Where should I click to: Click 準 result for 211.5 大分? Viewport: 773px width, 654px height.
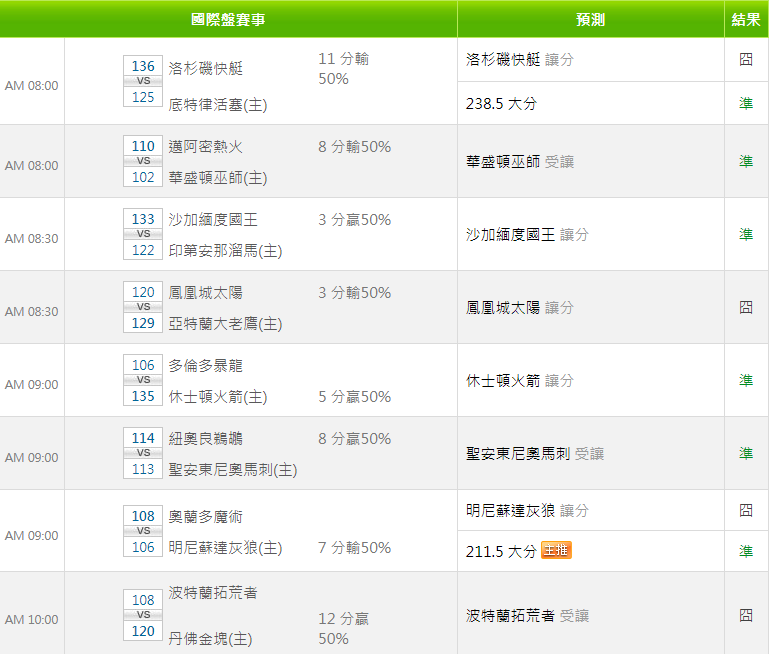[x=746, y=551]
